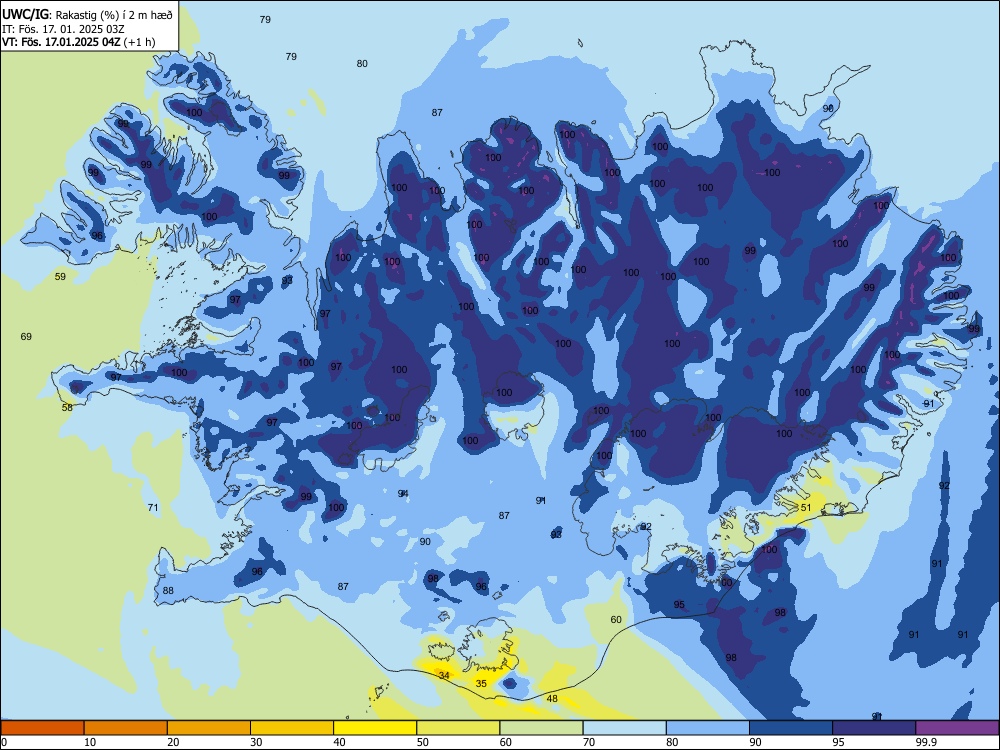The width and height of the screenshot is (1000, 750).
Task: Click the map value '58' by the western peninsula
Action: pyautogui.click(x=67, y=408)
